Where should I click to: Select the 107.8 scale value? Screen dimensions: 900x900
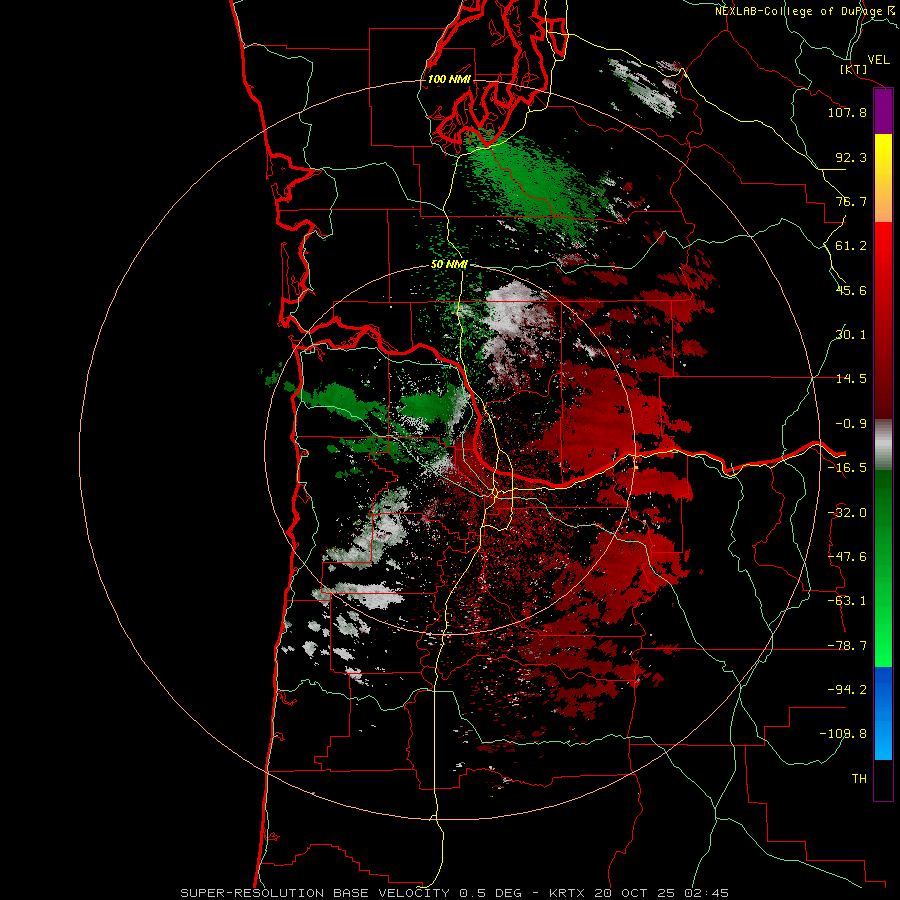(x=847, y=112)
